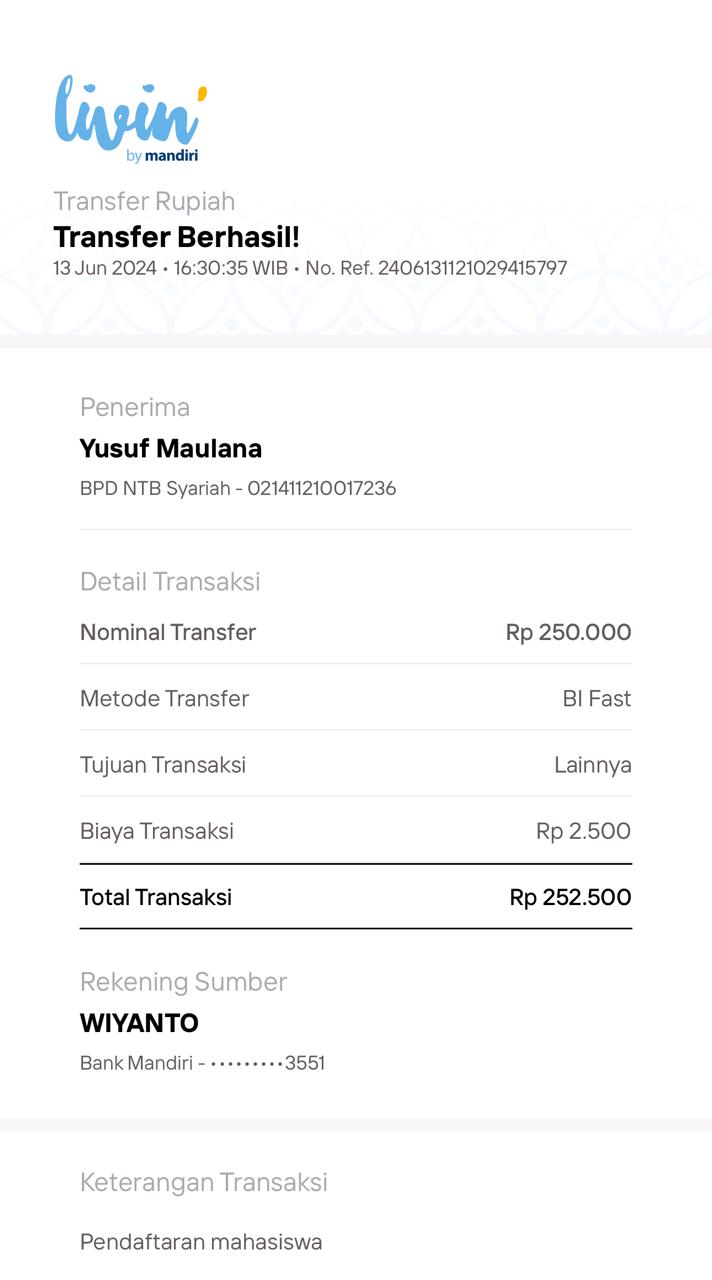Click the Penerima section label
Image resolution: width=712 pixels, height=1280 pixels.
click(x=135, y=407)
